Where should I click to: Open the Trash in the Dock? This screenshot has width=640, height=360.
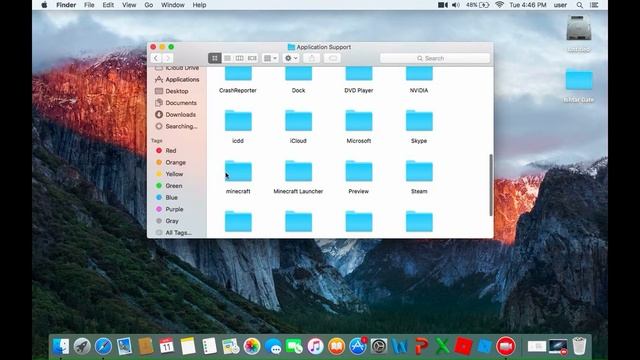(579, 346)
